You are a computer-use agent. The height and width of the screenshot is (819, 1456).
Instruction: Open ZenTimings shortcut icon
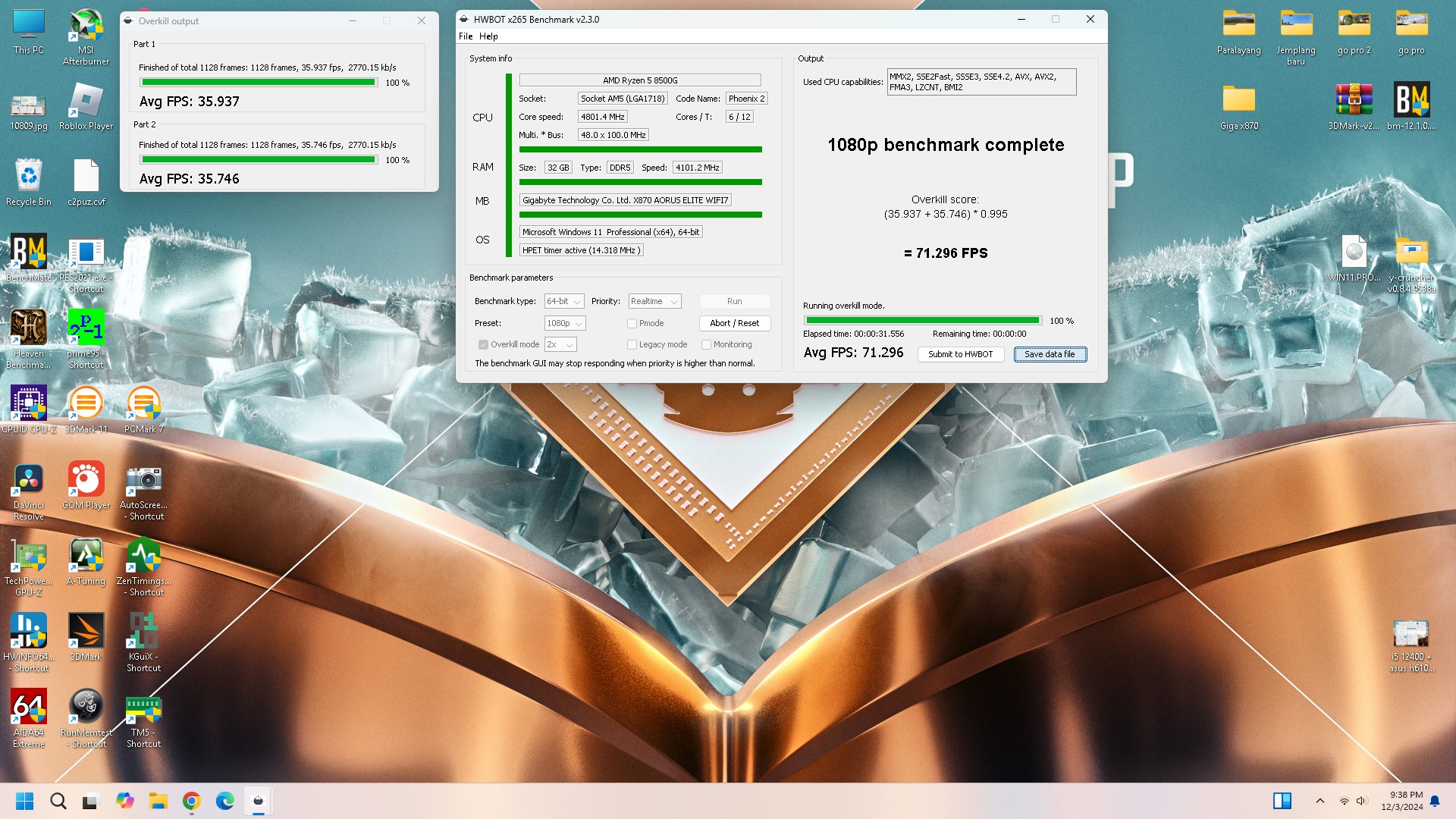(x=143, y=567)
